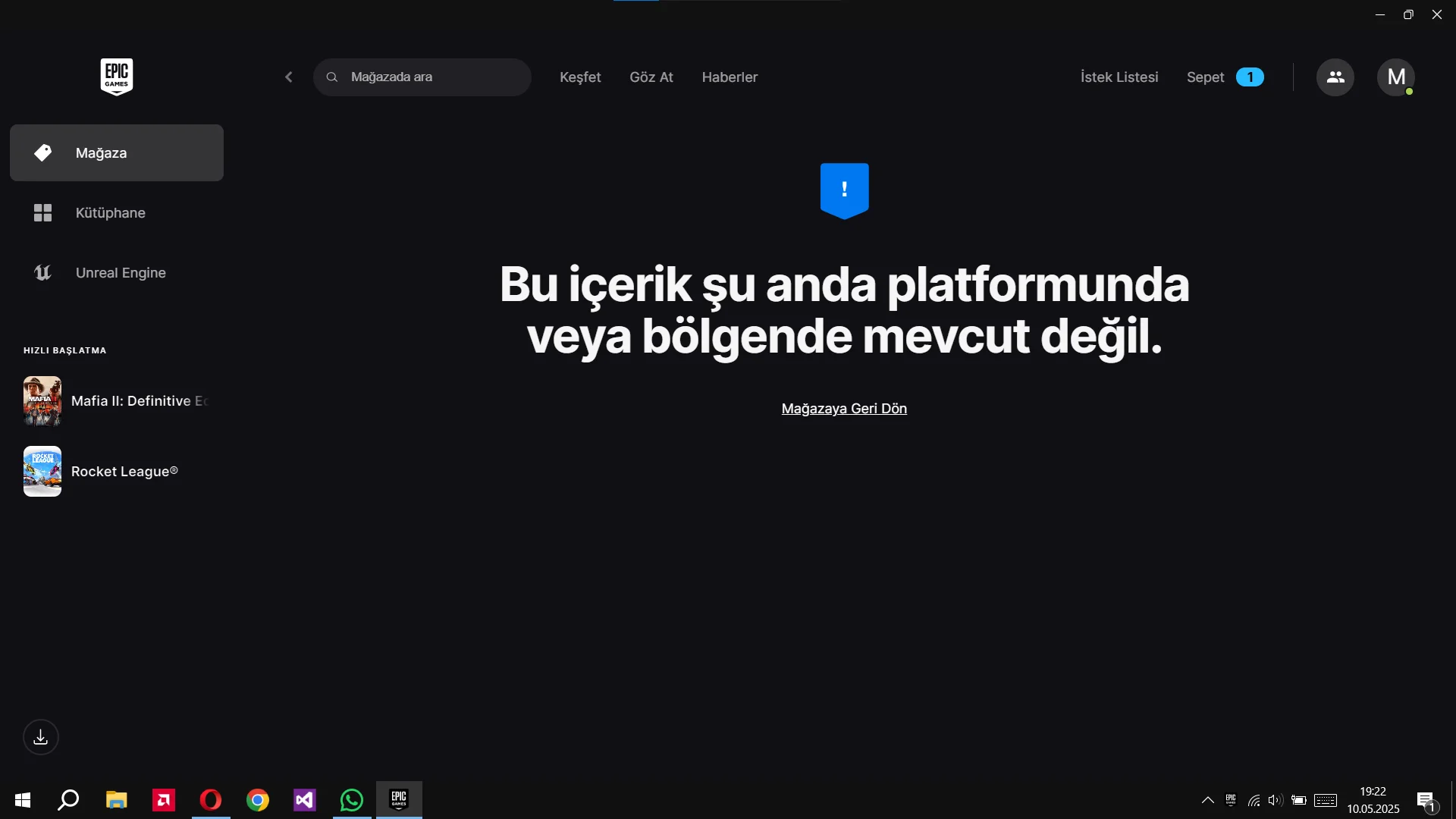Switch to the Haberler tab
The height and width of the screenshot is (819, 1456).
729,77
